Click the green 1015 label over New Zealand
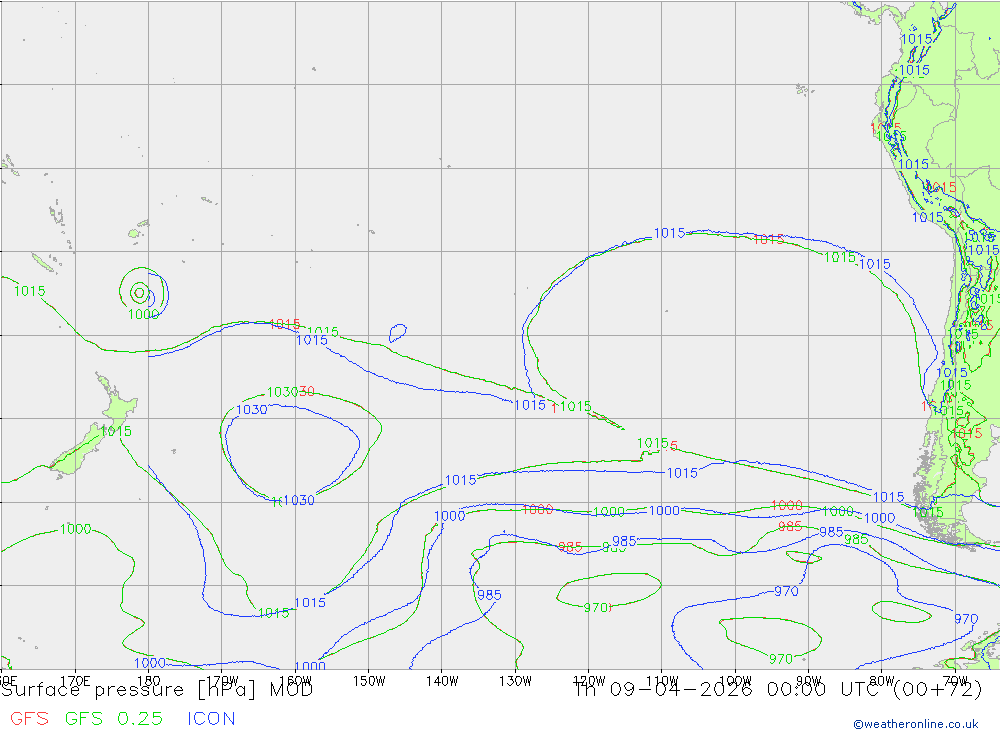1000x733 pixels. (116, 431)
